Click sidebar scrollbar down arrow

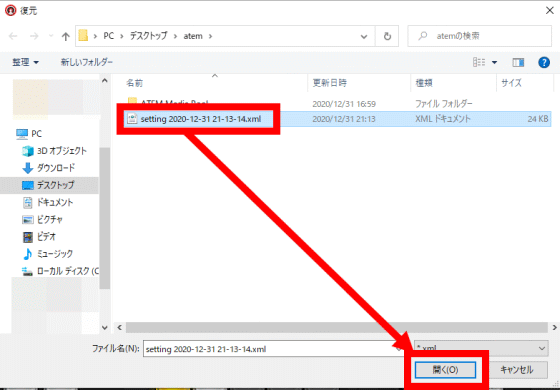(x=105, y=327)
